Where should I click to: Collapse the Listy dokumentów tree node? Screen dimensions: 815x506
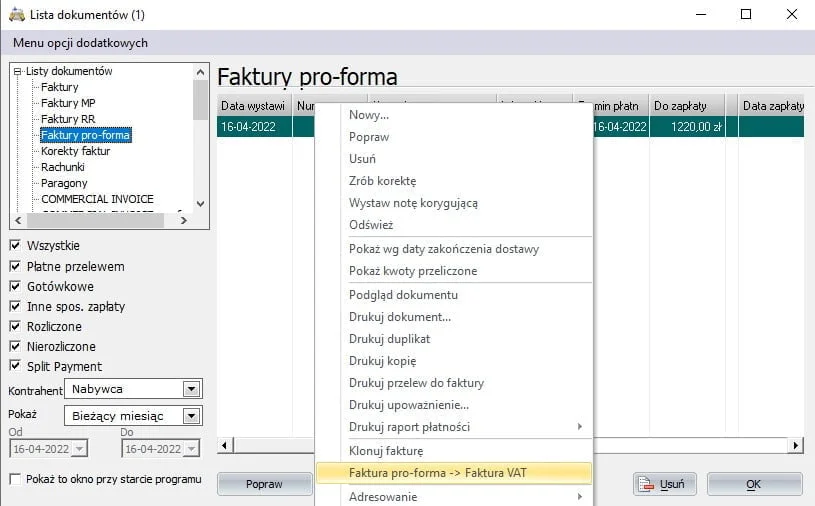pos(18,71)
